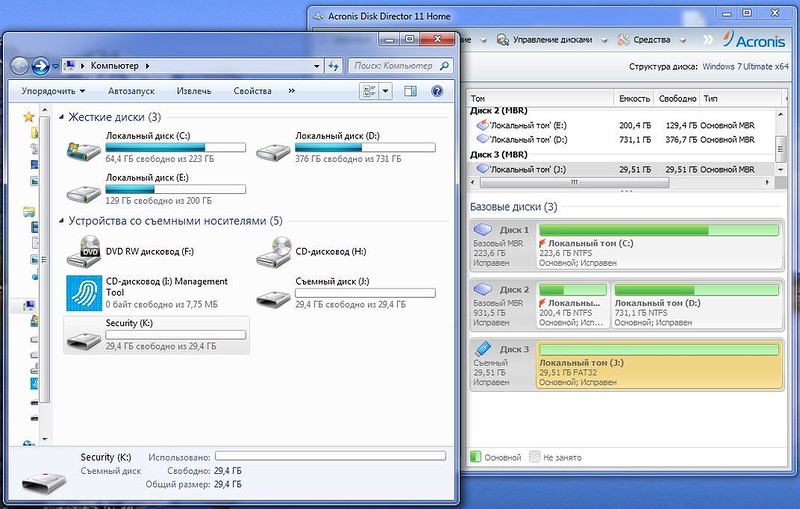Click the navigation pane scroll-up arrow
Screen dimensions: 800x509
45,110
